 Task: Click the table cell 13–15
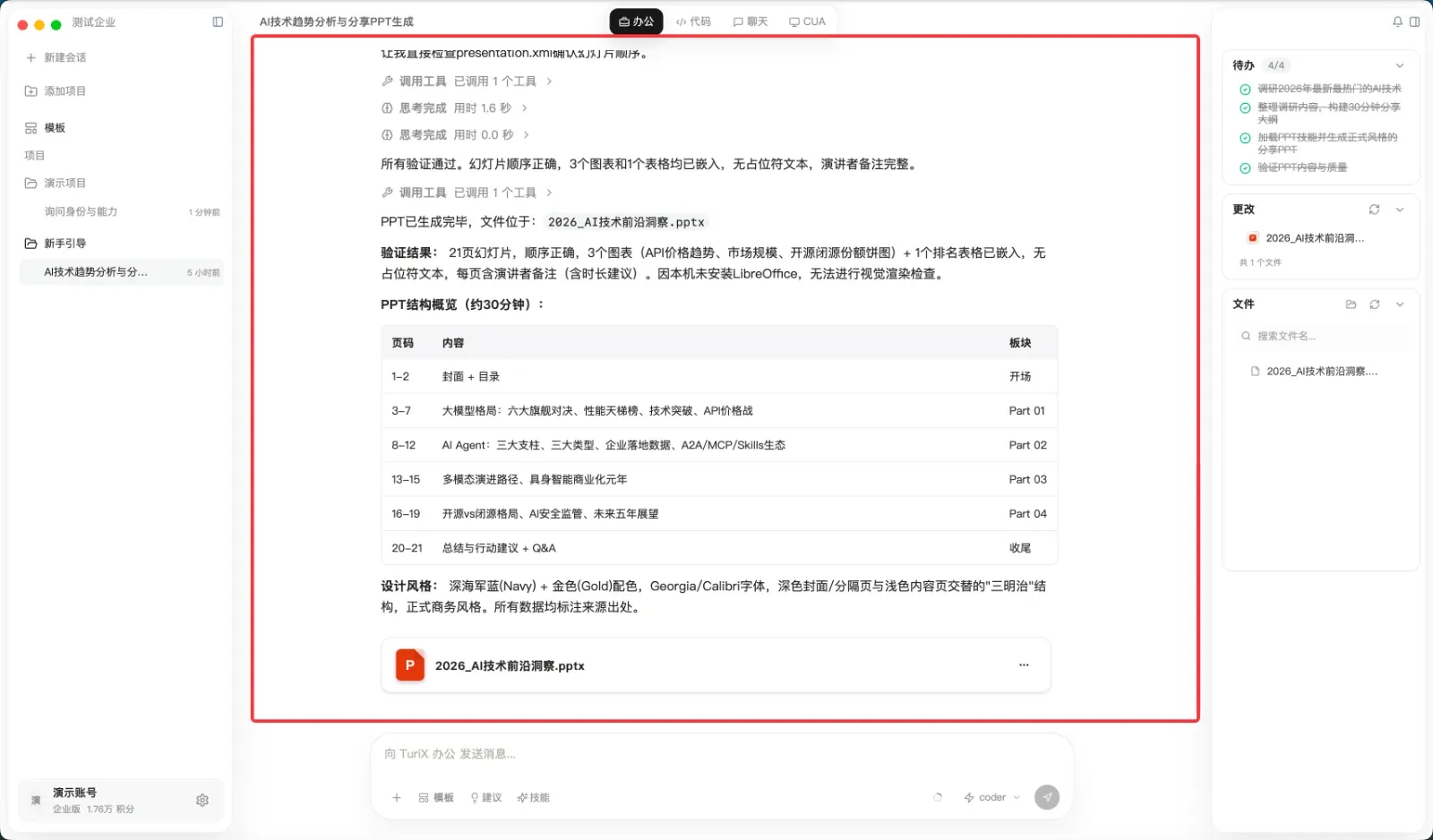click(406, 480)
